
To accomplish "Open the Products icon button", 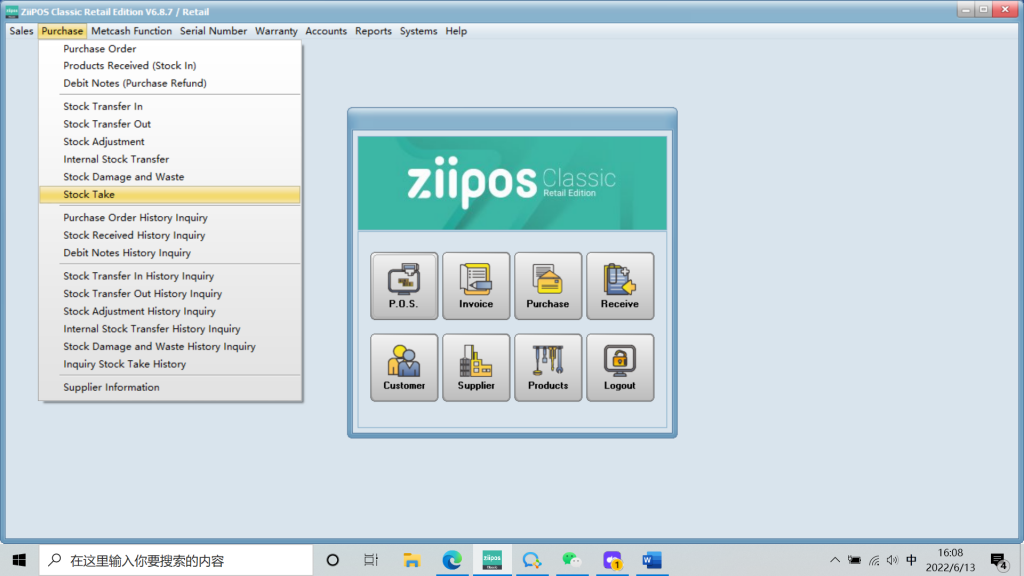I will point(548,367).
